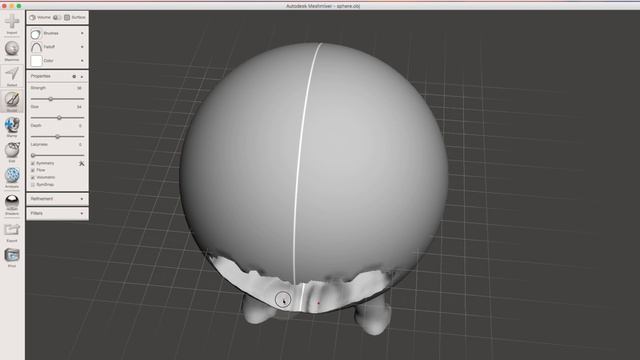Expand the Color dropdown arrow

82,61
